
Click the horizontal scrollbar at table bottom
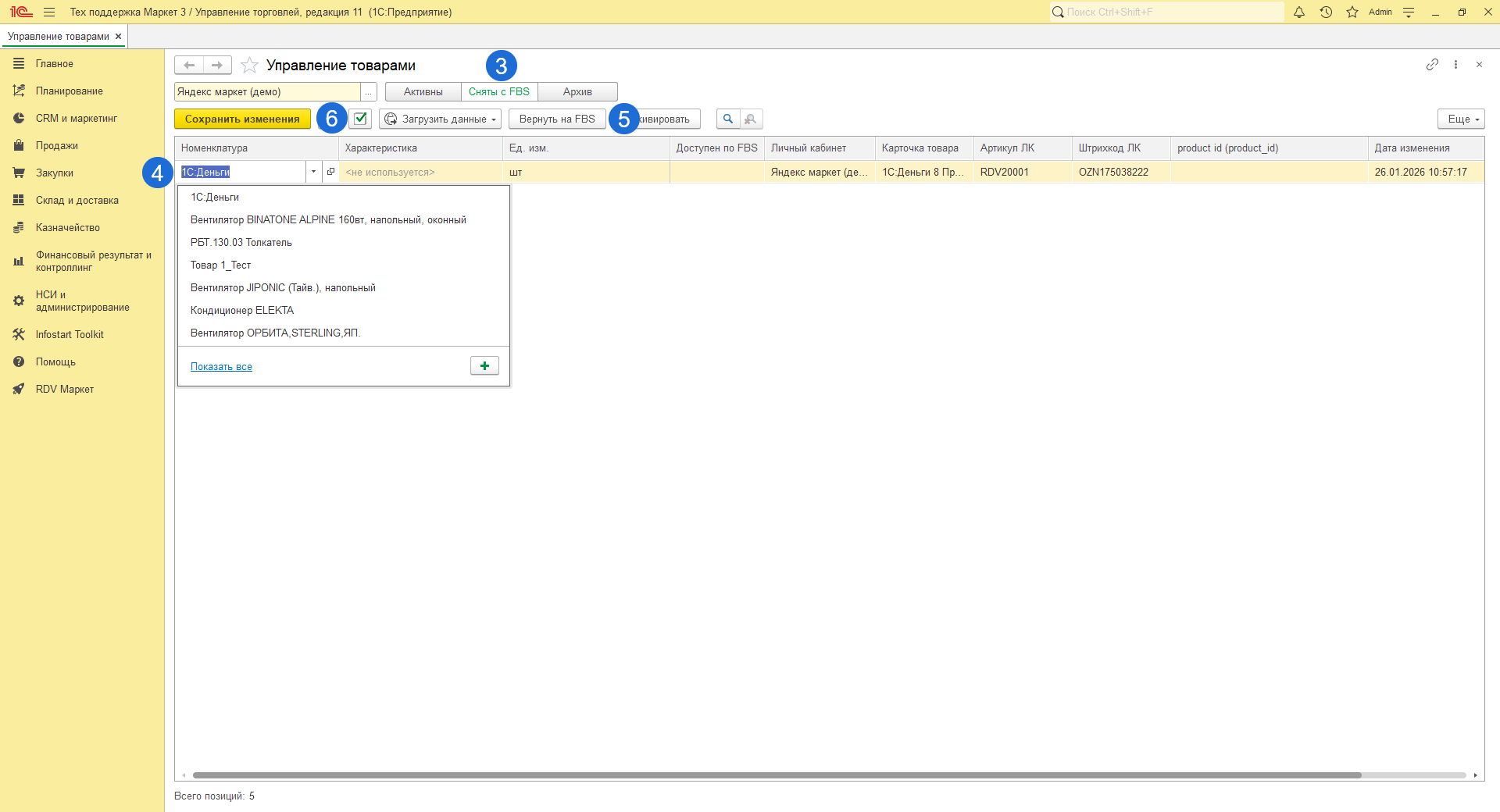(777, 775)
